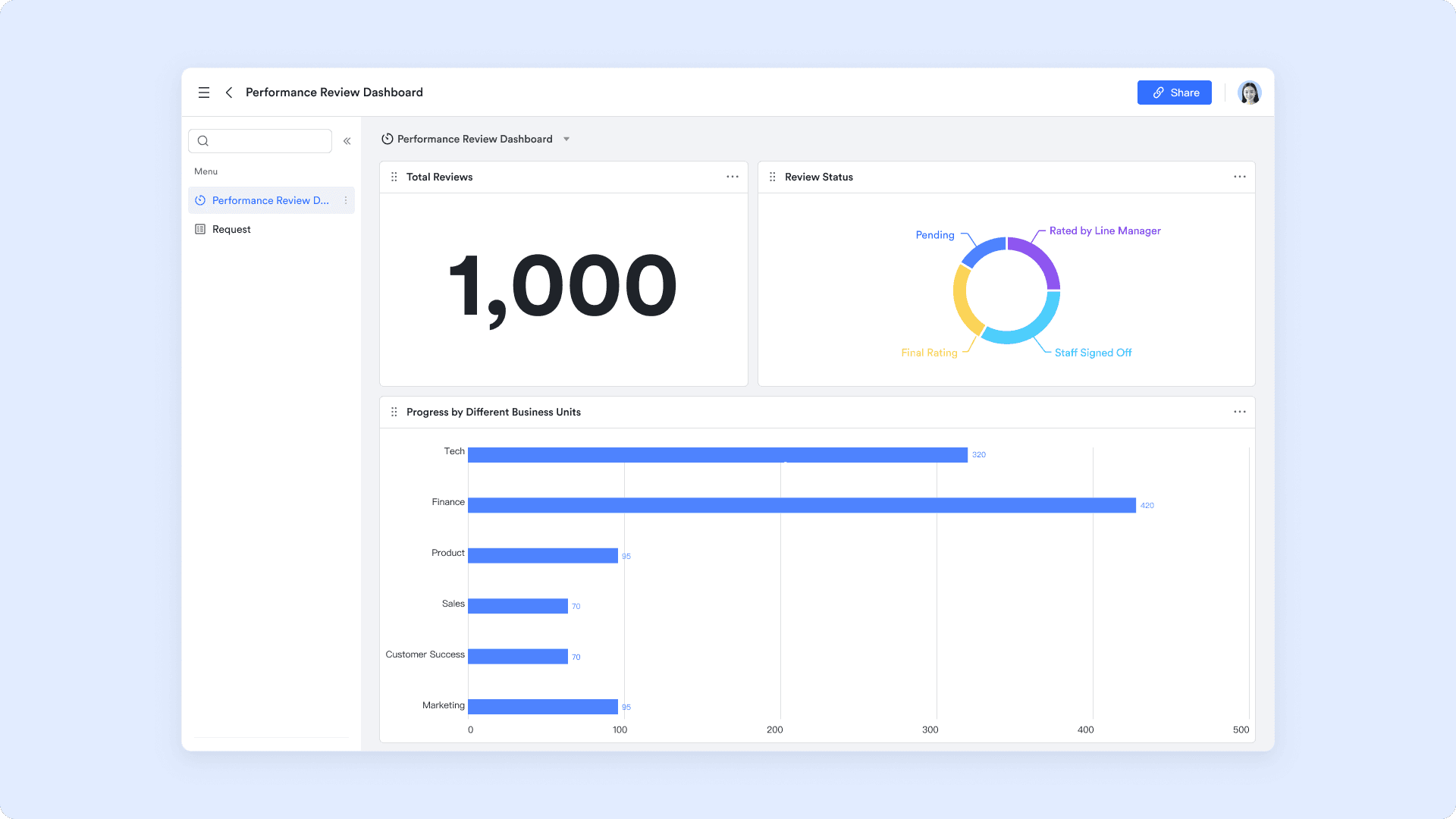The image size is (1456, 819).
Task: Click the user avatar in the top right
Action: pyautogui.click(x=1249, y=92)
